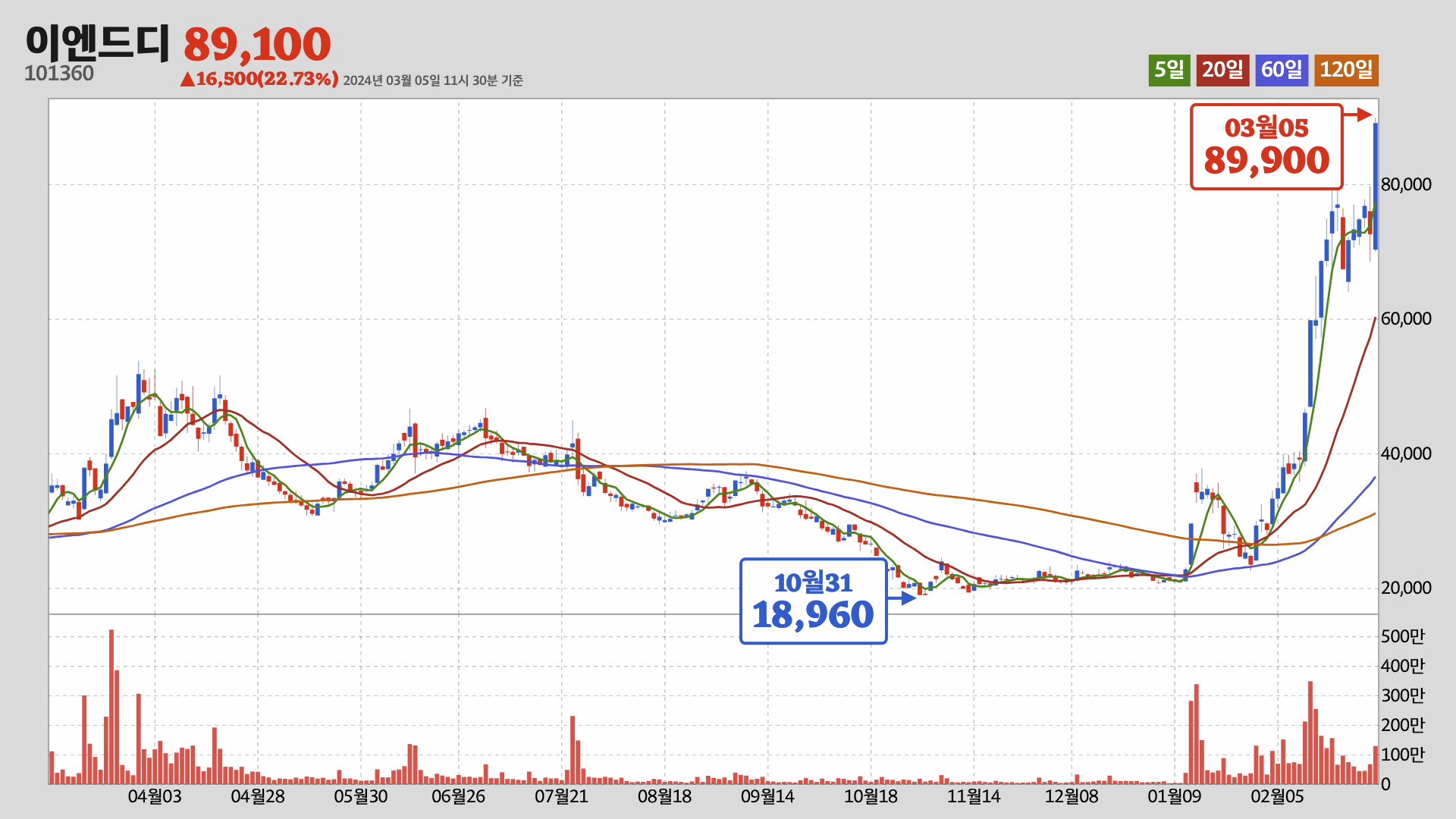1456x819 pixels.
Task: Click the 05월30 date label
Action: (361, 796)
